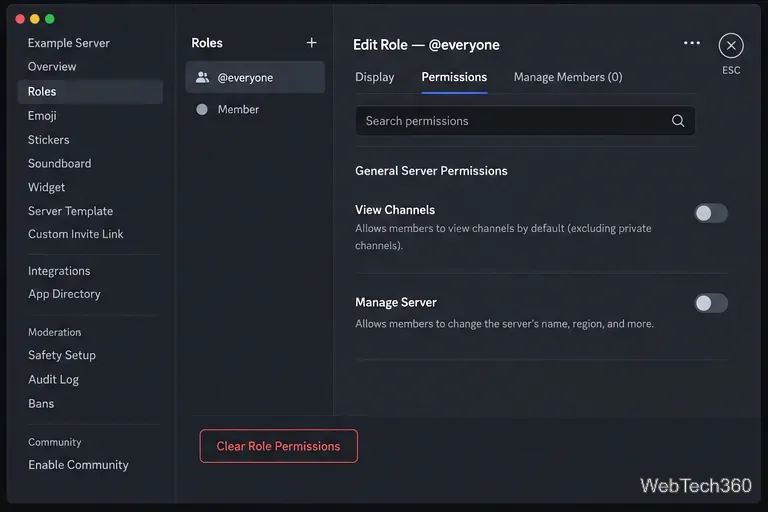Click Enable Community
This screenshot has width=768, height=512.
(78, 465)
